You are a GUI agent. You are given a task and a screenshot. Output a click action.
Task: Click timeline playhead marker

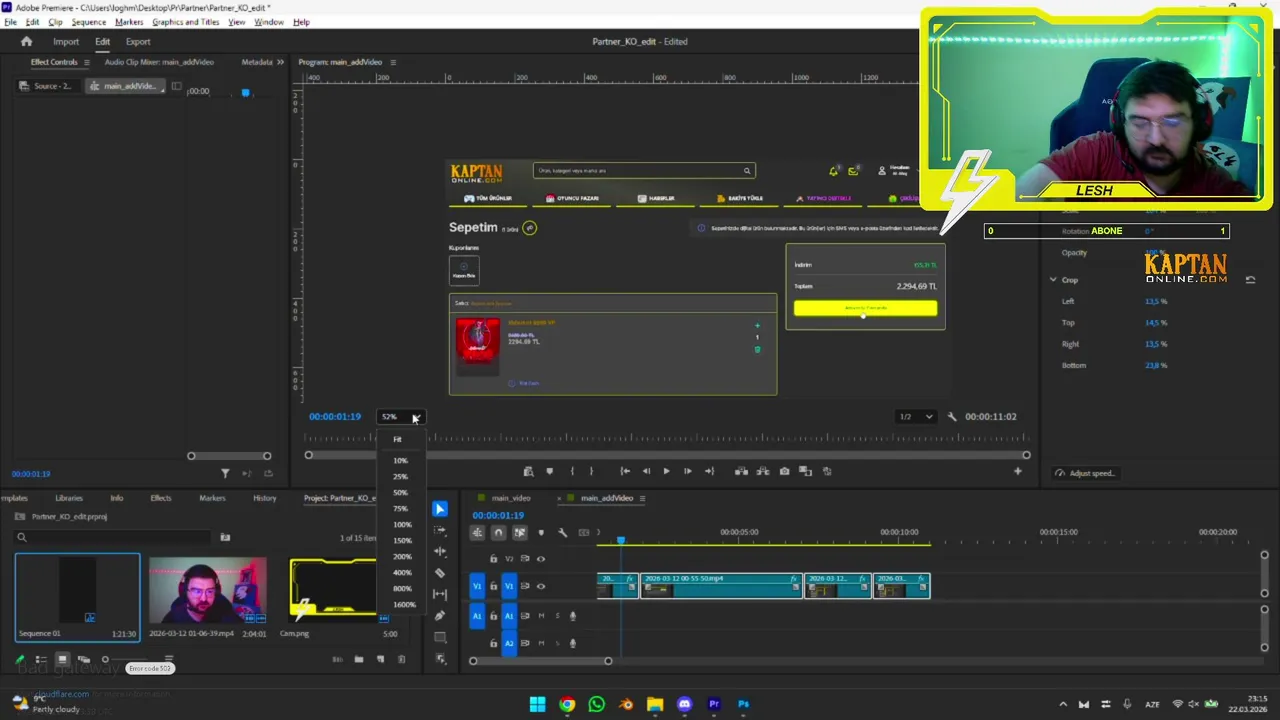pos(621,541)
